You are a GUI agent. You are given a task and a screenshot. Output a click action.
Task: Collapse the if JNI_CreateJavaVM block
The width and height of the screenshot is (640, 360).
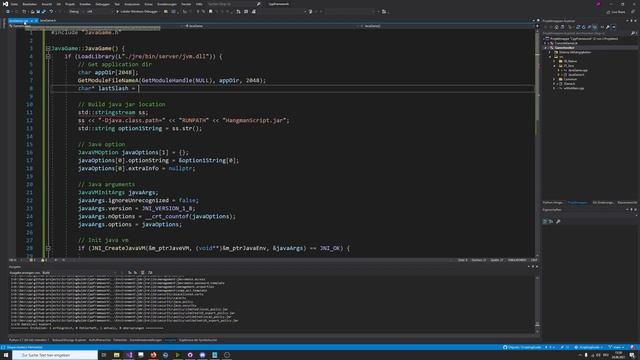(x=48, y=248)
